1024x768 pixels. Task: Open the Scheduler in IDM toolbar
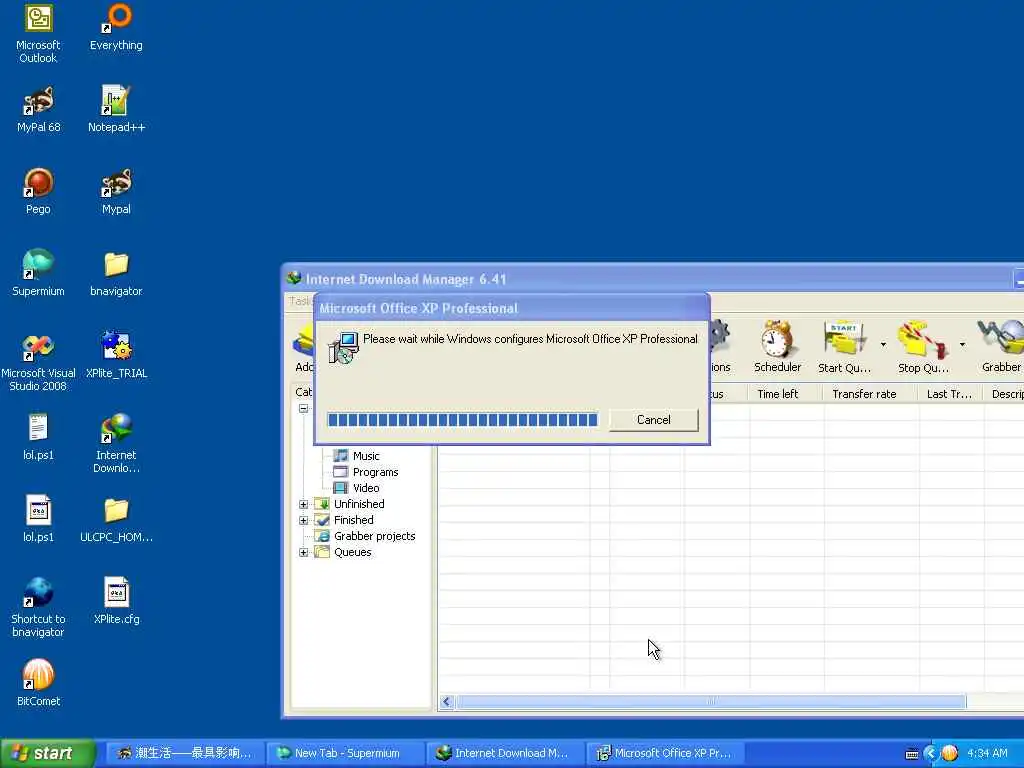pos(777,347)
